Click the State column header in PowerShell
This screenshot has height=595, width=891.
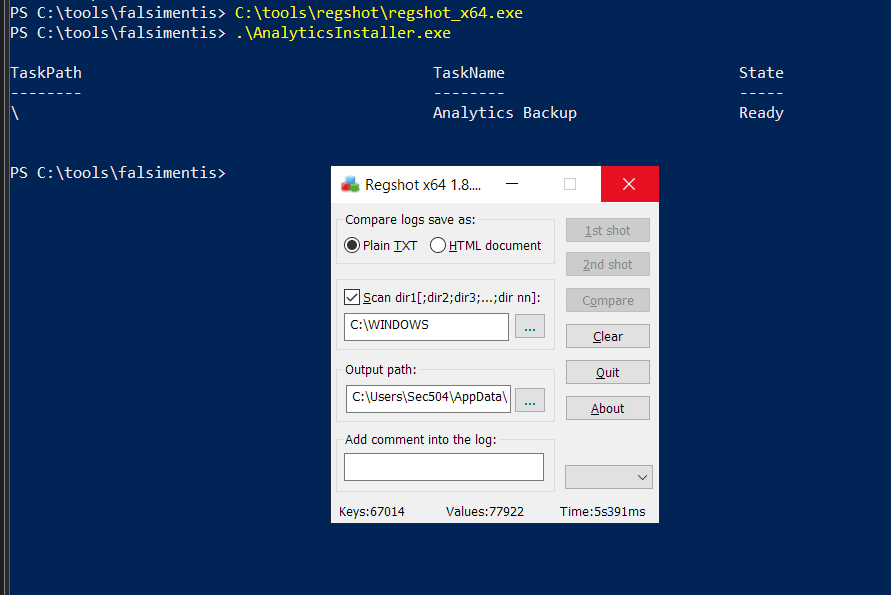click(x=761, y=73)
